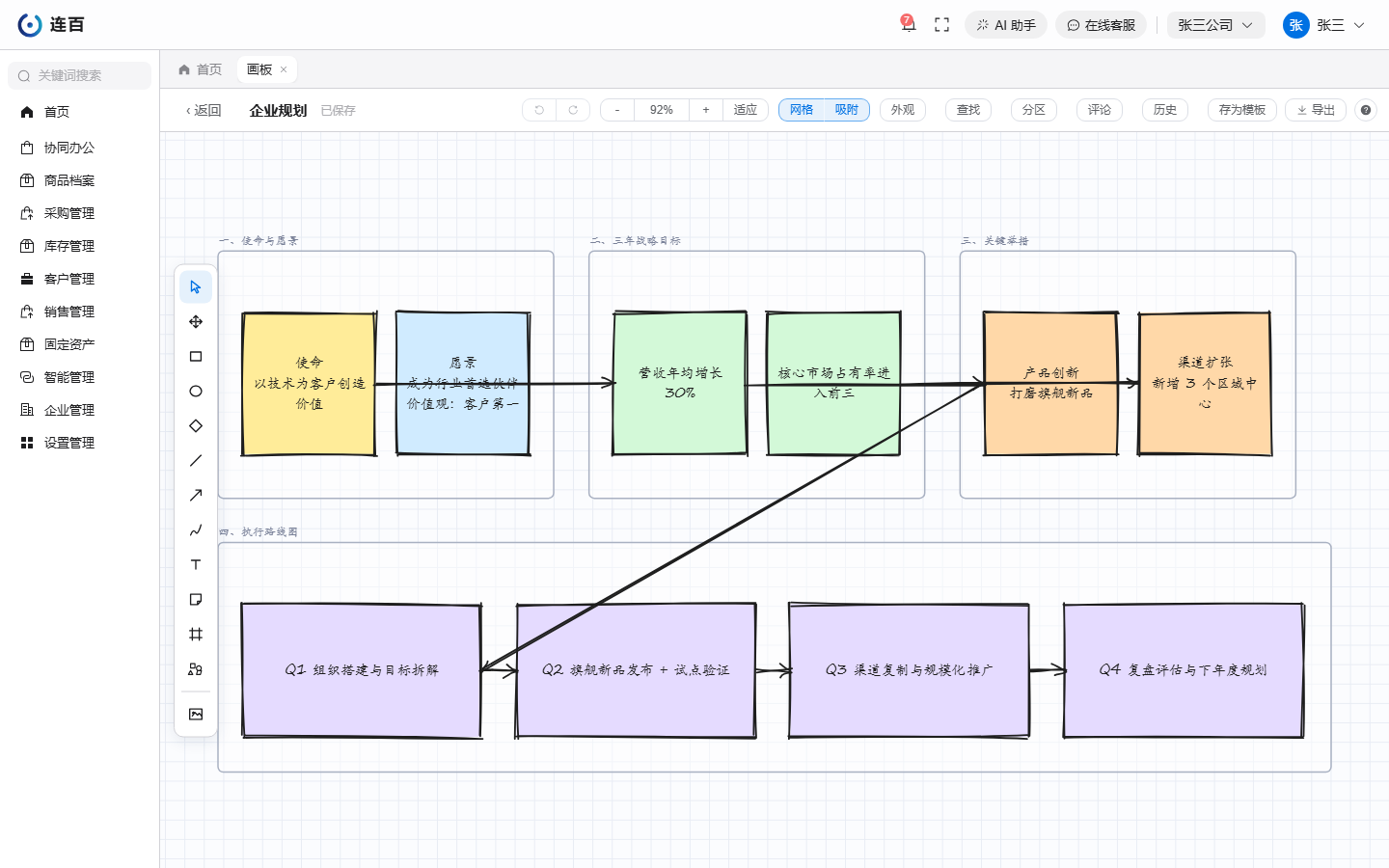Open 库存管理 in sidebar
The height and width of the screenshot is (868, 1389).
[x=69, y=246]
